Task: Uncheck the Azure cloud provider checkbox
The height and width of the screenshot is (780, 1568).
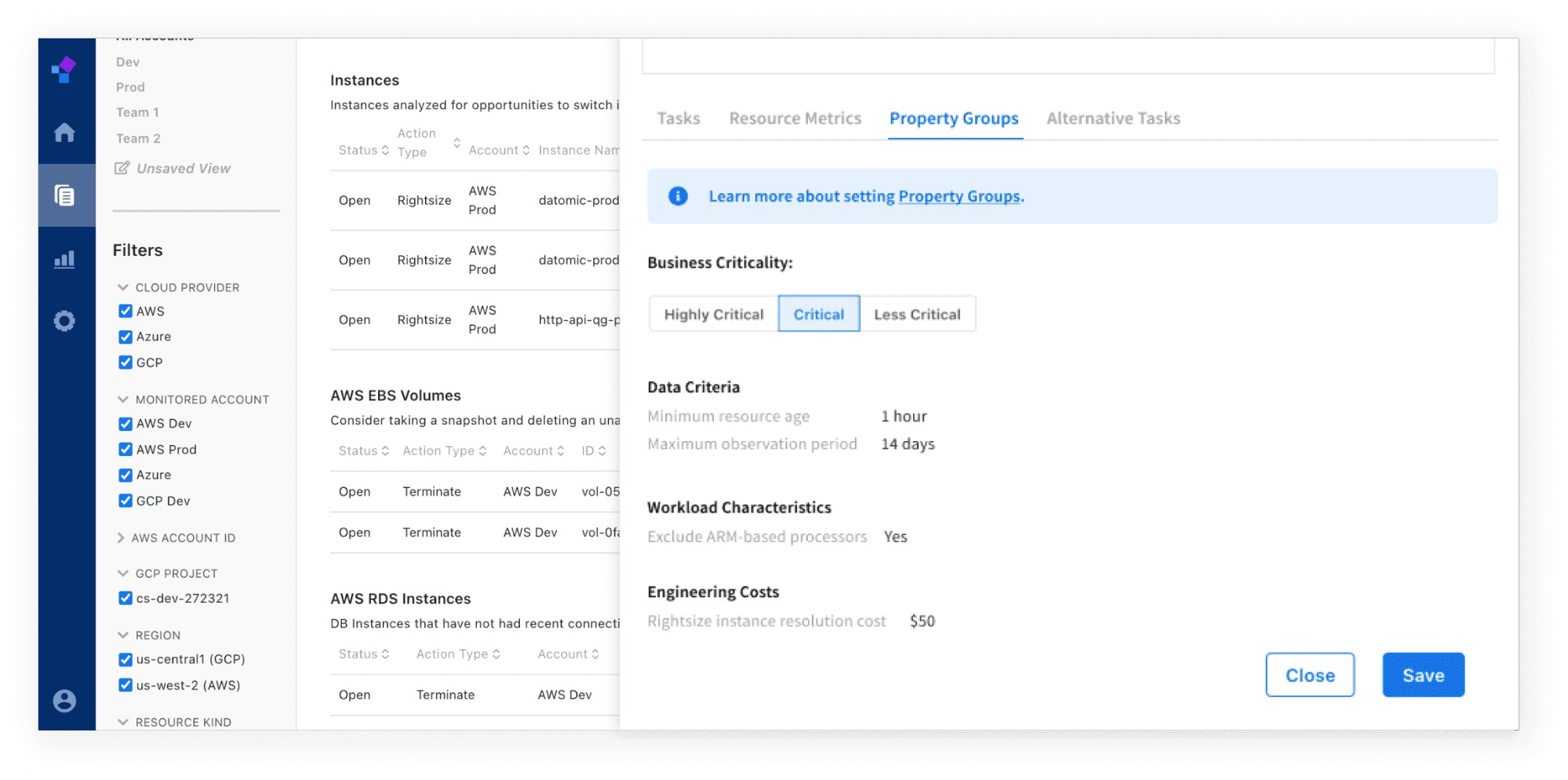Action: [126, 337]
